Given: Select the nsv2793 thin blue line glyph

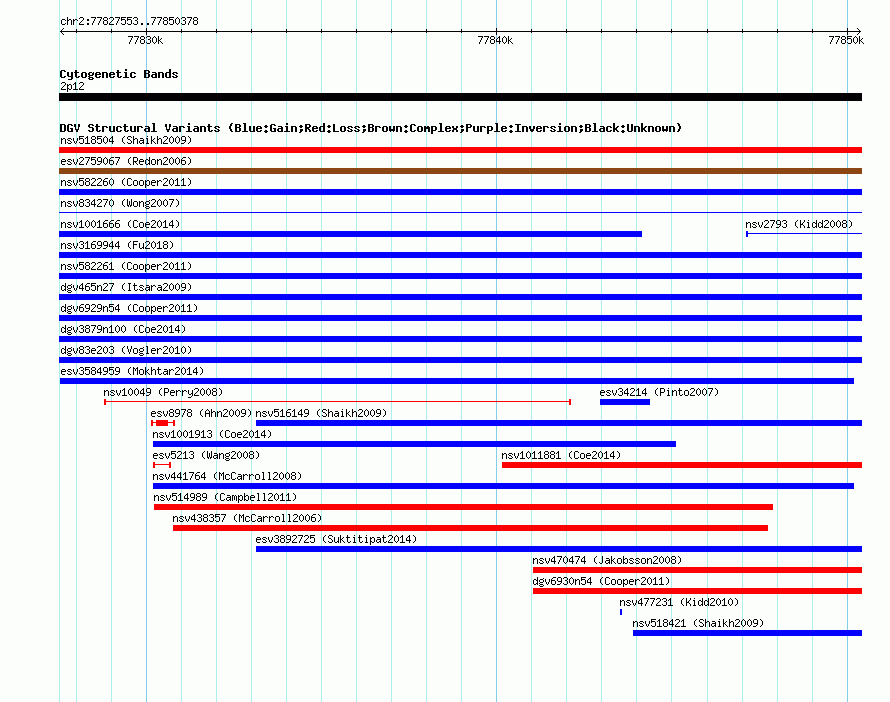Looking at the screenshot, I should tap(804, 234).
